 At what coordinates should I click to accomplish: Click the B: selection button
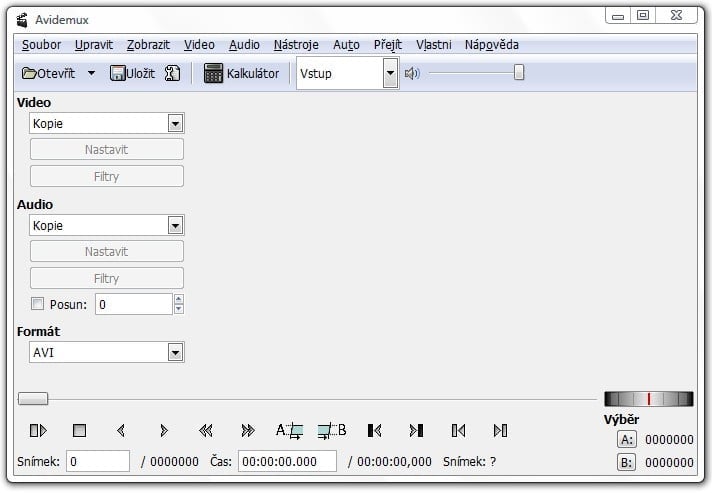[627, 462]
